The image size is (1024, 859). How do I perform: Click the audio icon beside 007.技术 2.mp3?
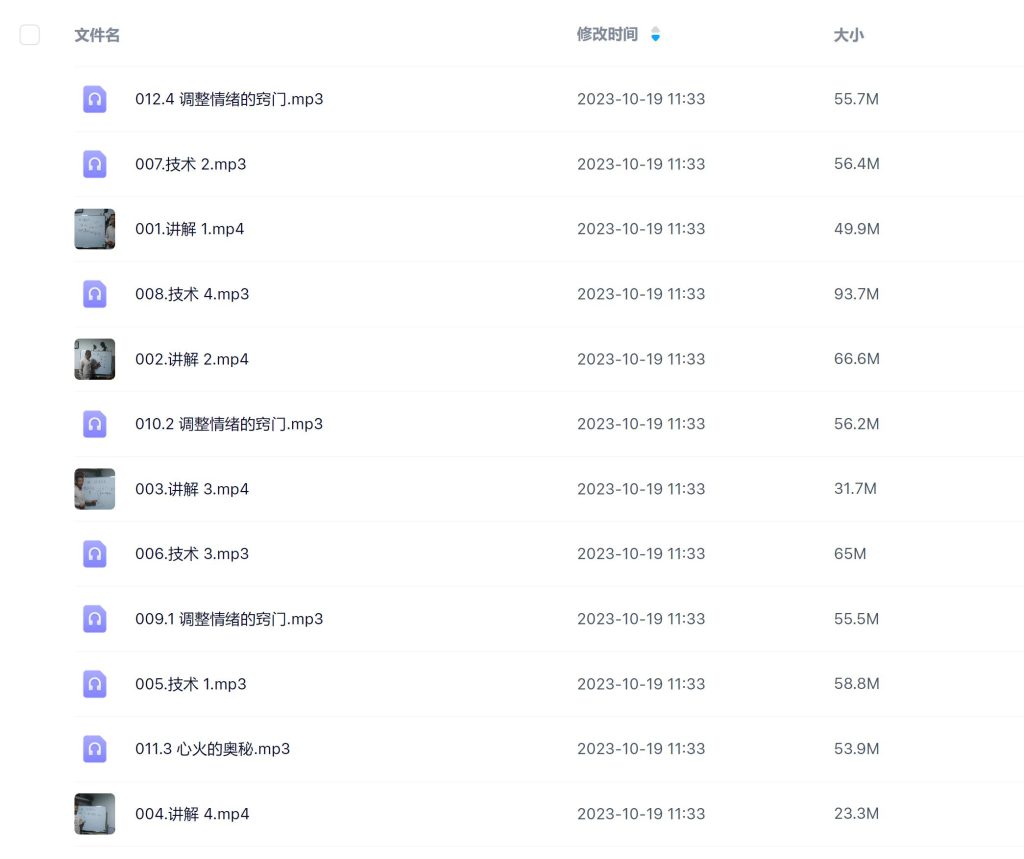tap(94, 164)
